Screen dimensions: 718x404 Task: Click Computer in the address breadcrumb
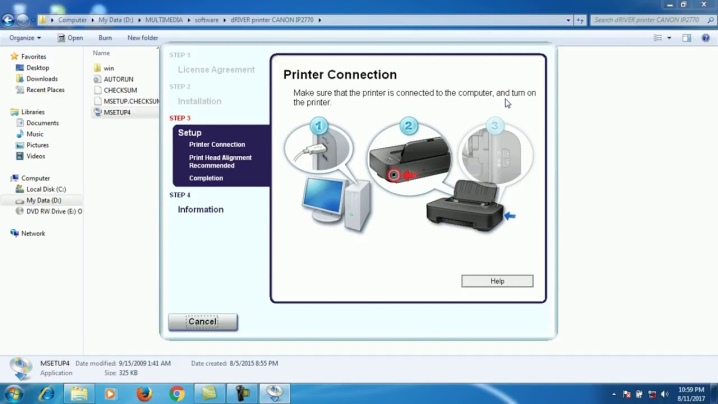(x=72, y=20)
